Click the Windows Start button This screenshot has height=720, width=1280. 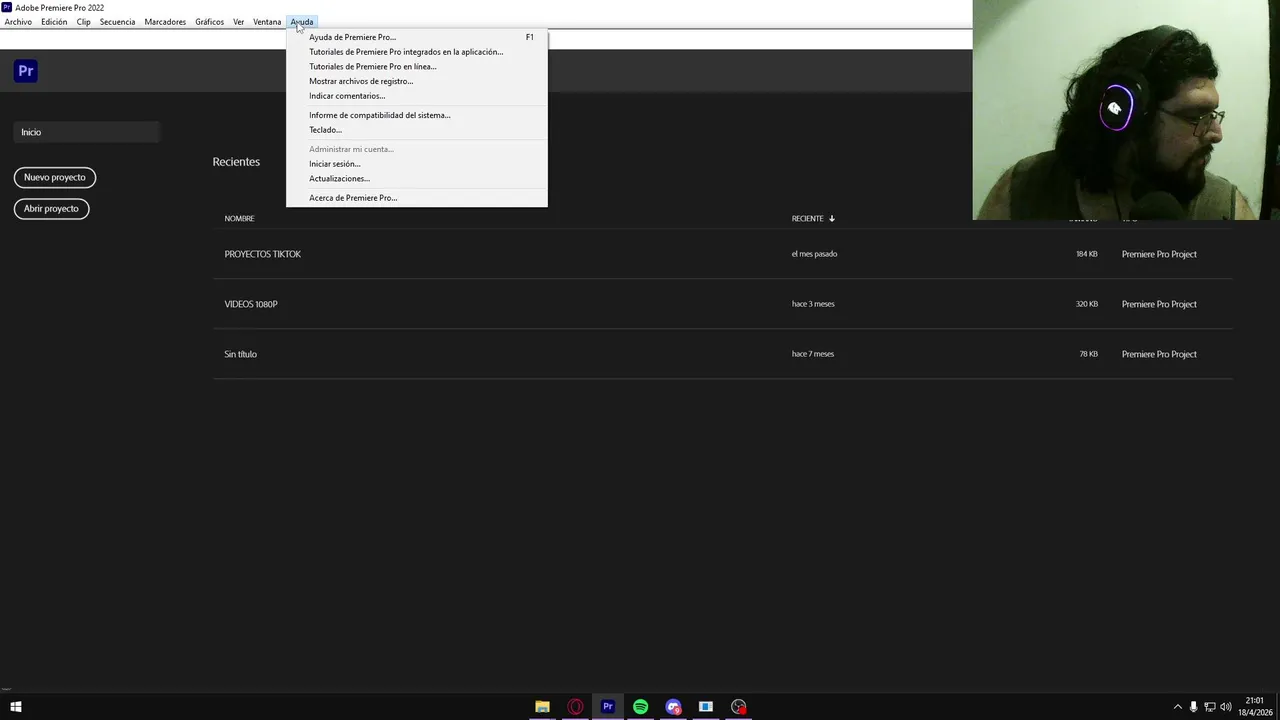(x=15, y=707)
